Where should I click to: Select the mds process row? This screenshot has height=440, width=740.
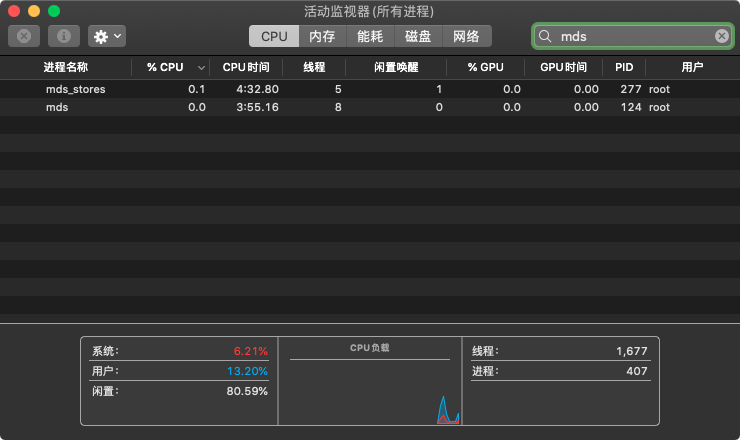coord(58,107)
